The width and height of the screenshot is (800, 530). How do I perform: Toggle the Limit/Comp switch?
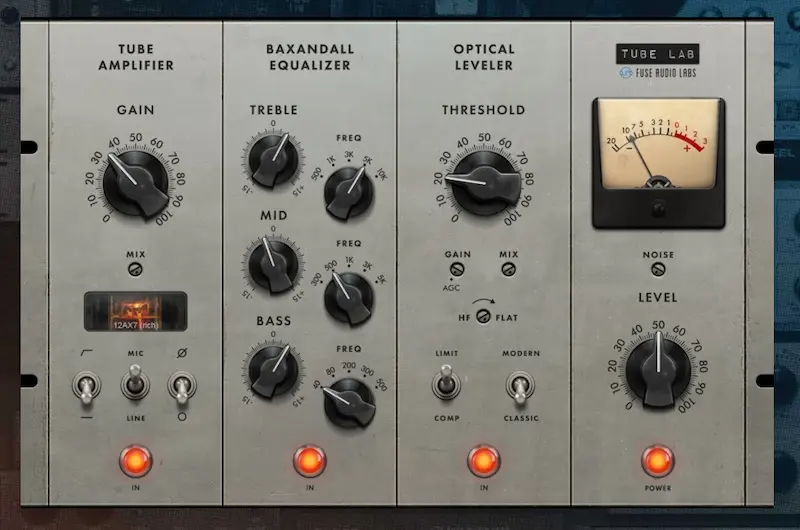click(x=445, y=384)
